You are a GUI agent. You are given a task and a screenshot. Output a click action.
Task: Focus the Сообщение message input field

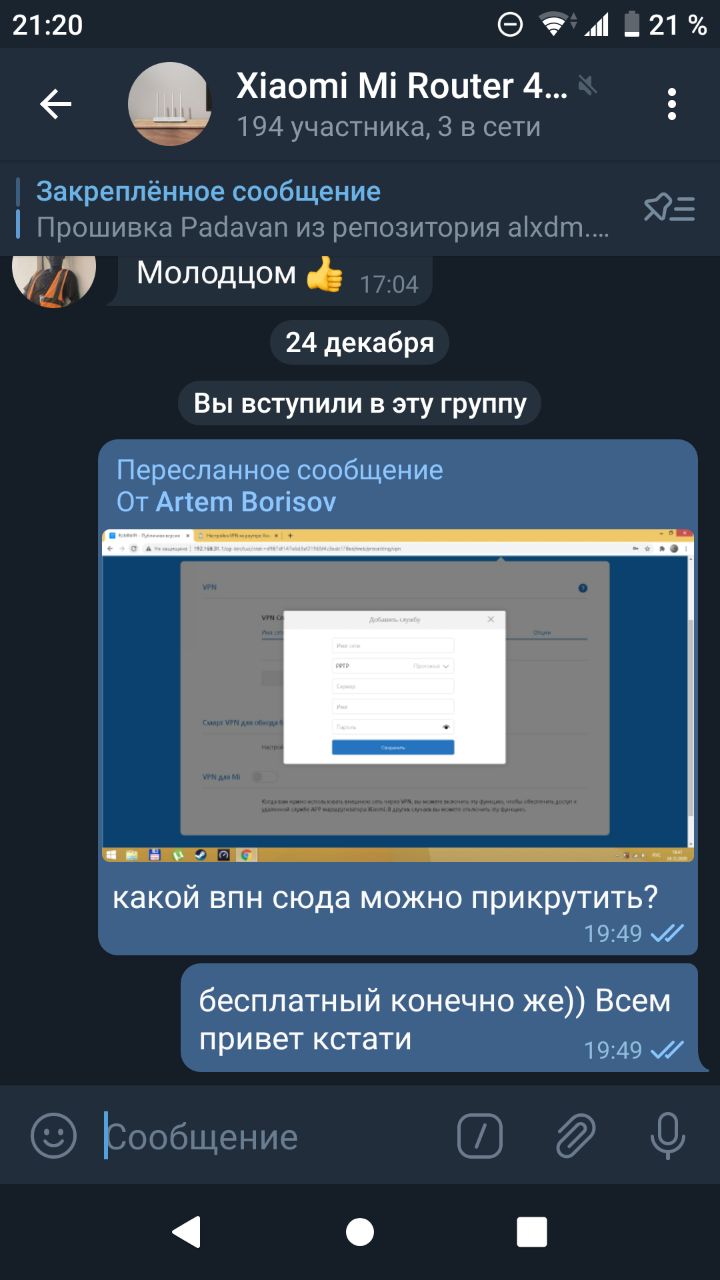pos(270,1137)
